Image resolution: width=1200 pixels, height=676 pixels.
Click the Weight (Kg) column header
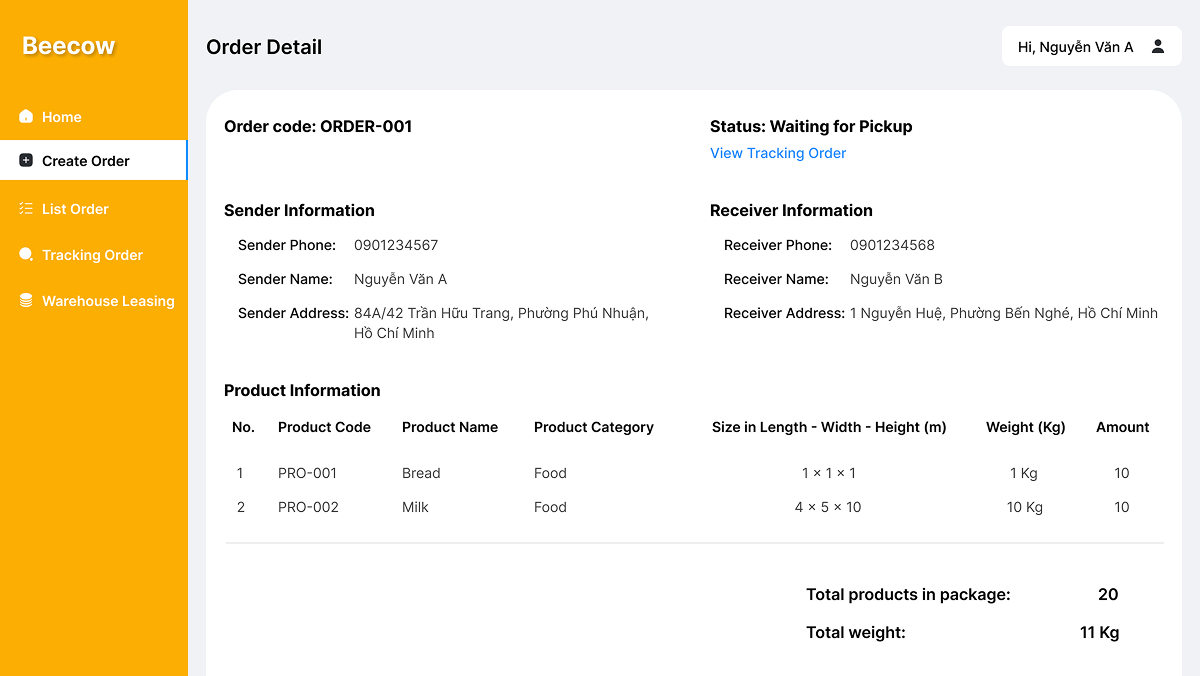click(1025, 427)
